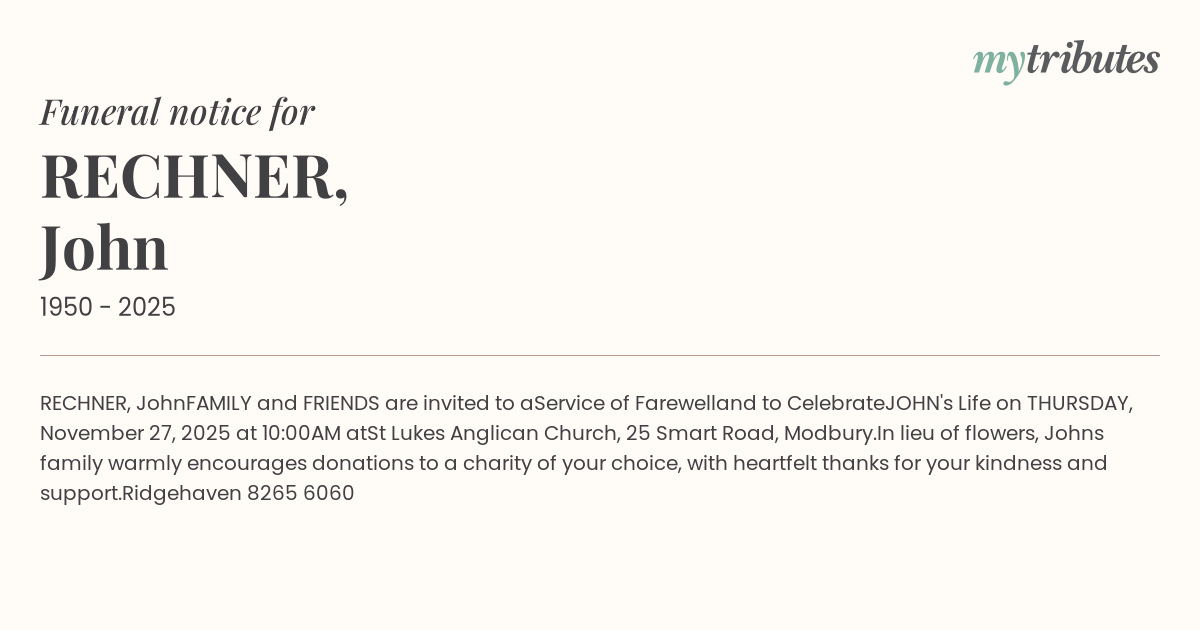The height and width of the screenshot is (630, 1200).
Task: Click the phrase "In lieu of flowers"
Action: coord(957,434)
